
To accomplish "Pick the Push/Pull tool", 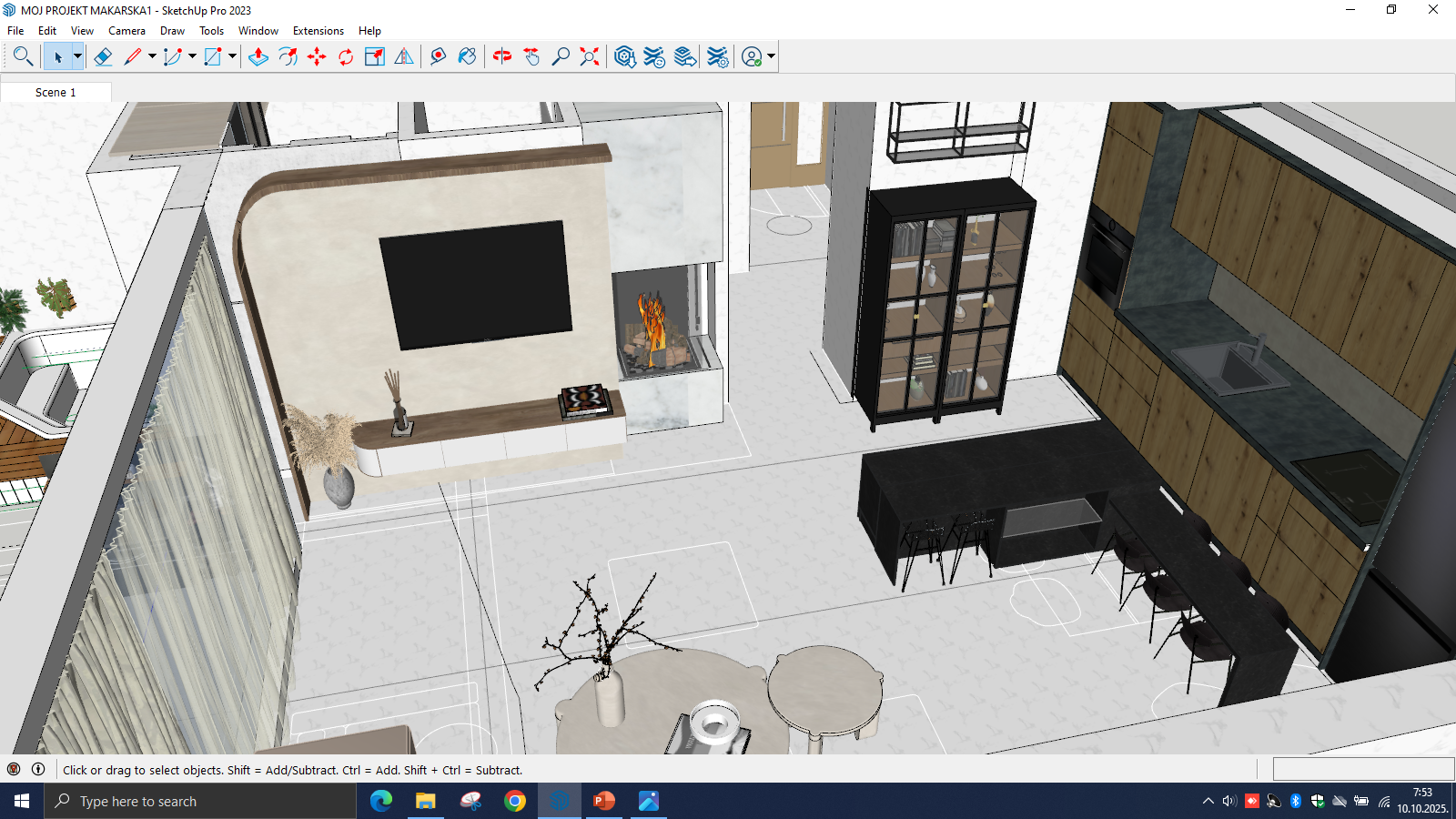I will click(258, 56).
